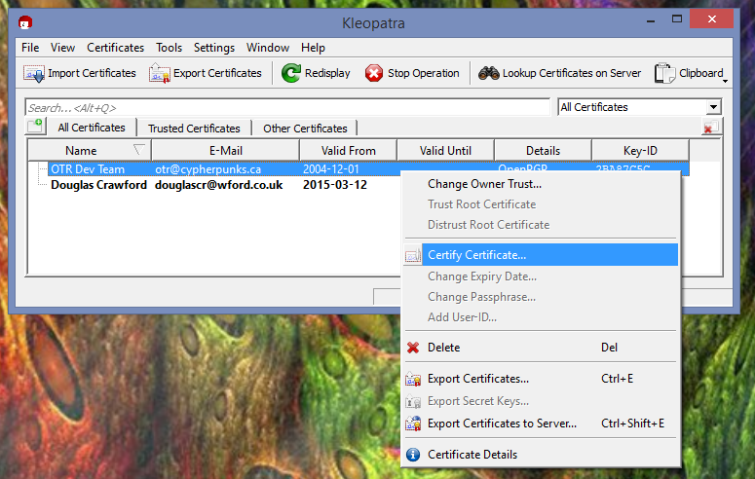The image size is (755, 479).
Task: Click the close tab icon with red X
Action: [710, 128]
